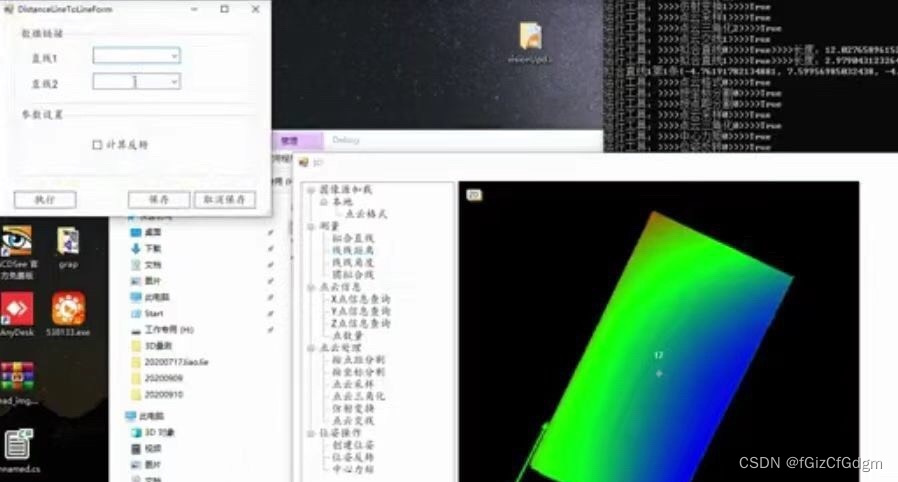Select 线线距离 in the tree
Image resolution: width=898 pixels, height=482 pixels.
(x=353, y=250)
